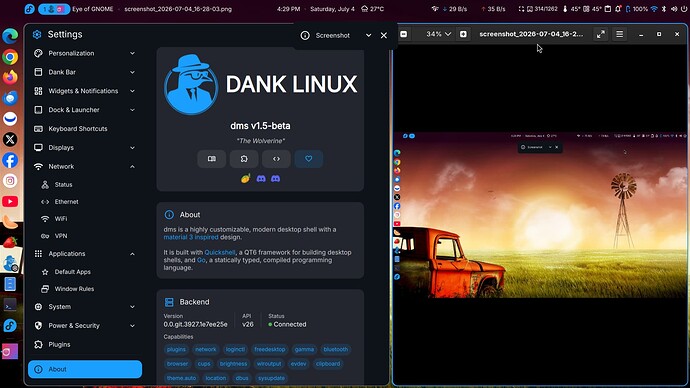
Task: Click the plugins capability chip
Action: [x=176, y=349]
